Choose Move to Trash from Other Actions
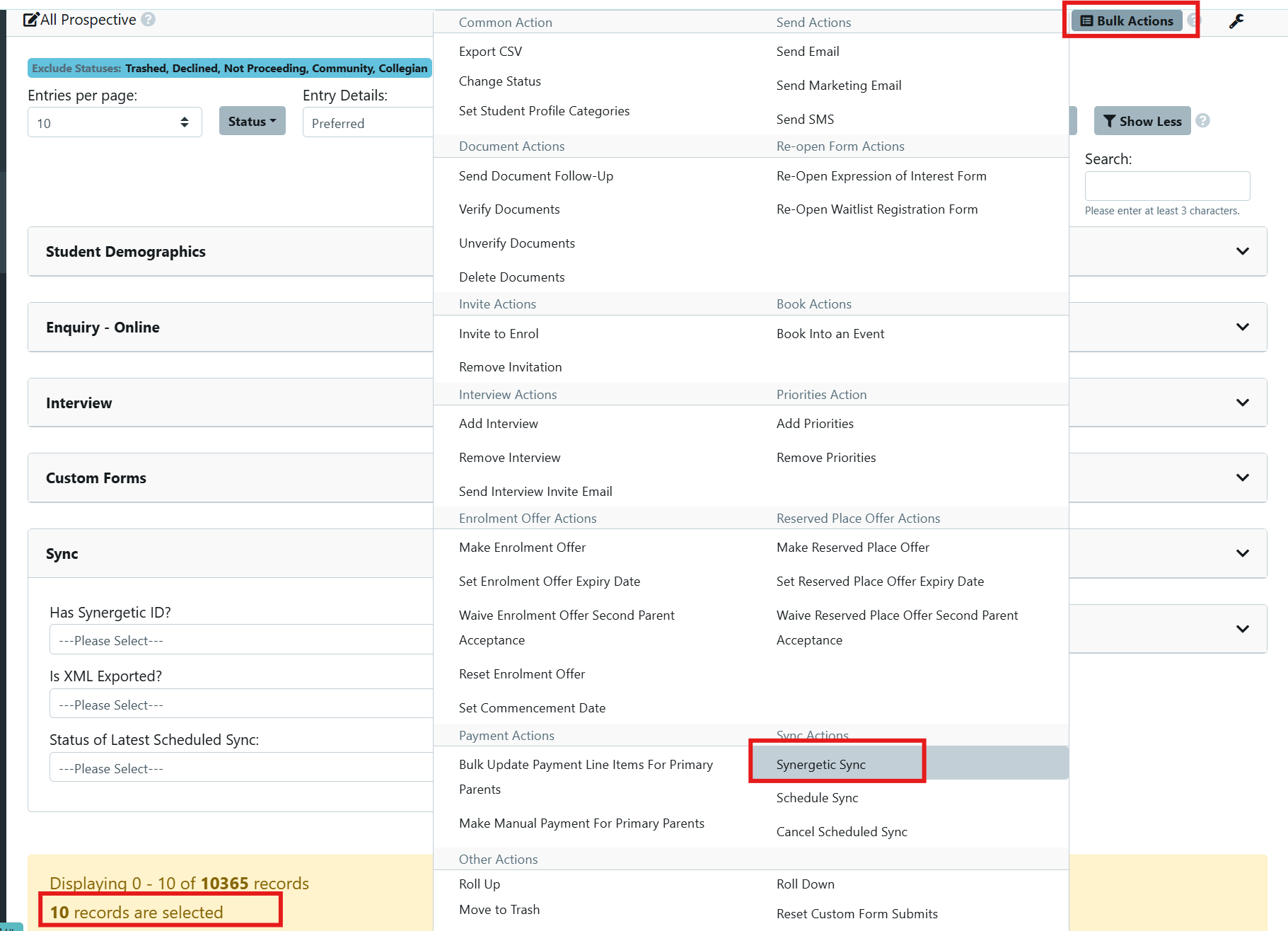Image resolution: width=1288 pixels, height=931 pixels. point(499,909)
